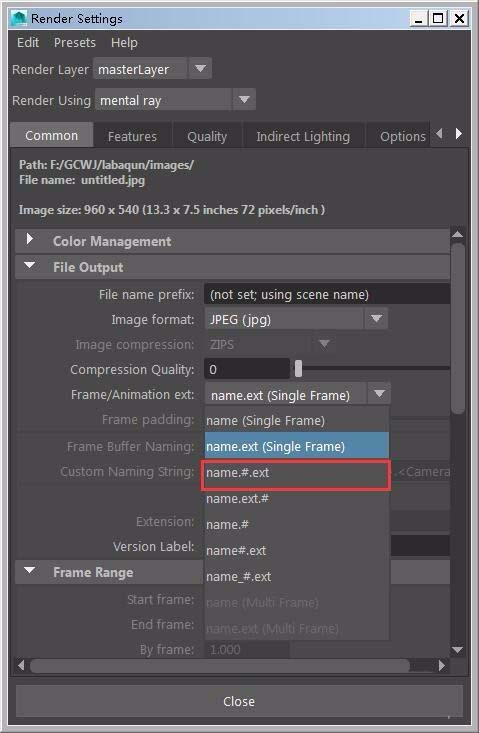Viewport: 479px width, 733px height.
Task: Switch to the Quality tab
Action: pyautogui.click(x=207, y=137)
